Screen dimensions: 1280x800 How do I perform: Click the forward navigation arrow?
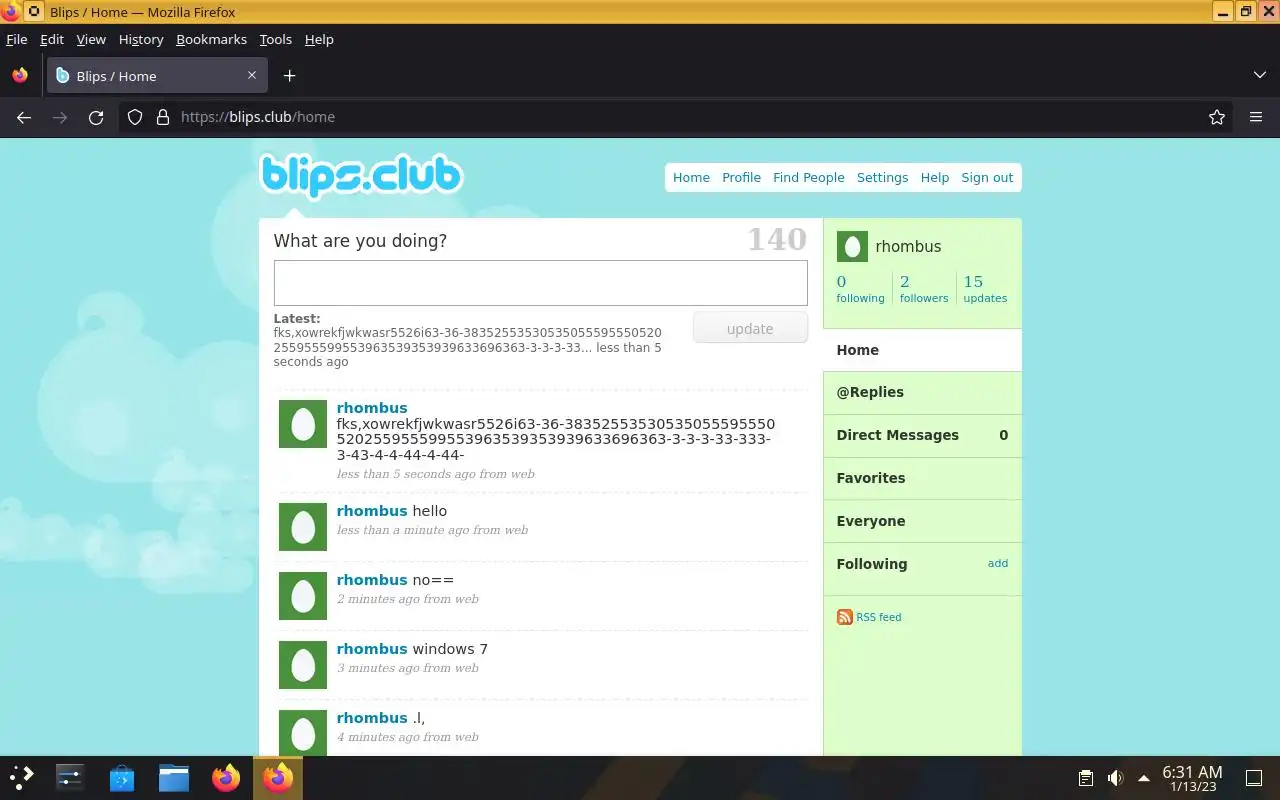click(60, 117)
